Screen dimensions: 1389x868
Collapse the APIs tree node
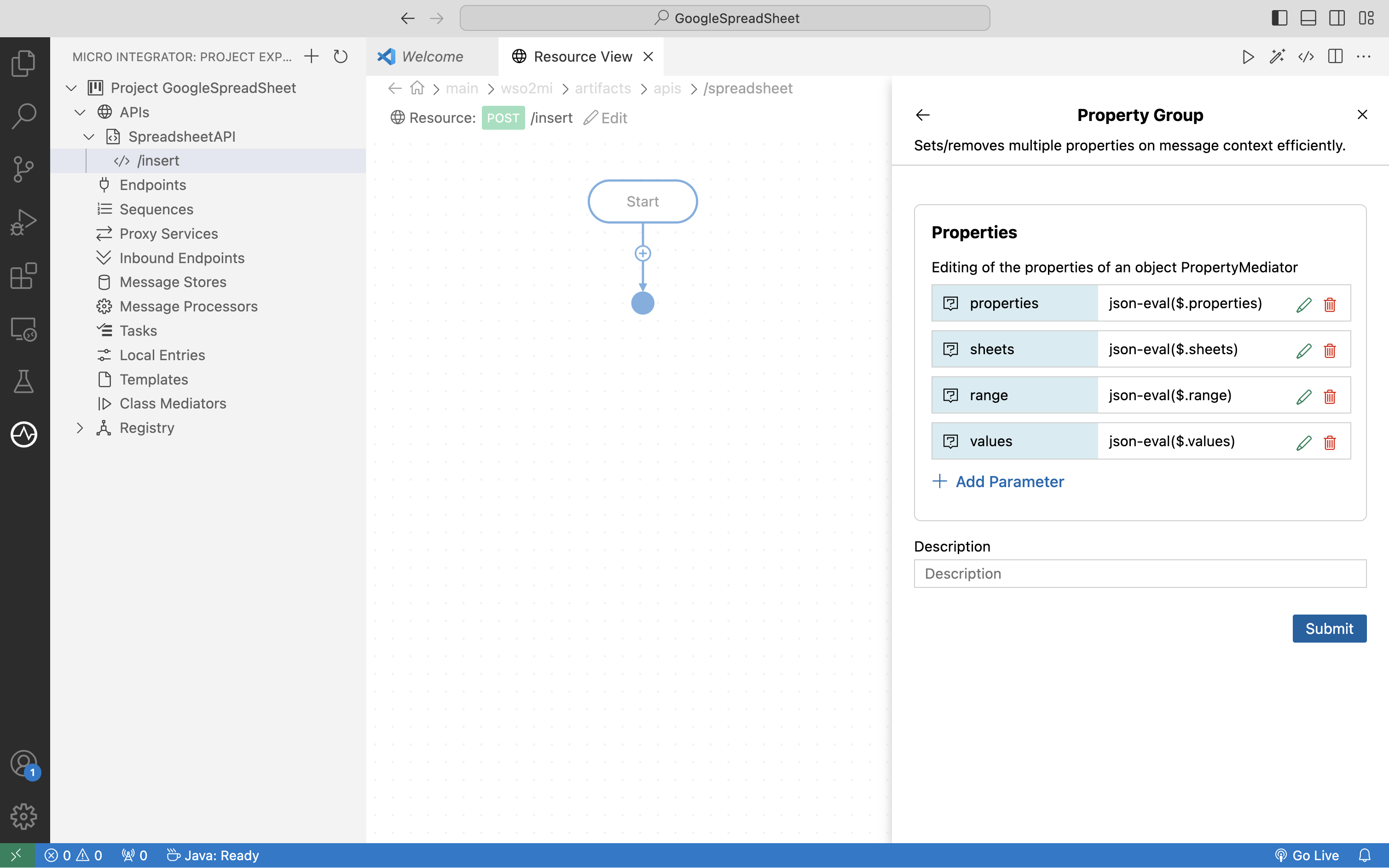click(x=80, y=113)
